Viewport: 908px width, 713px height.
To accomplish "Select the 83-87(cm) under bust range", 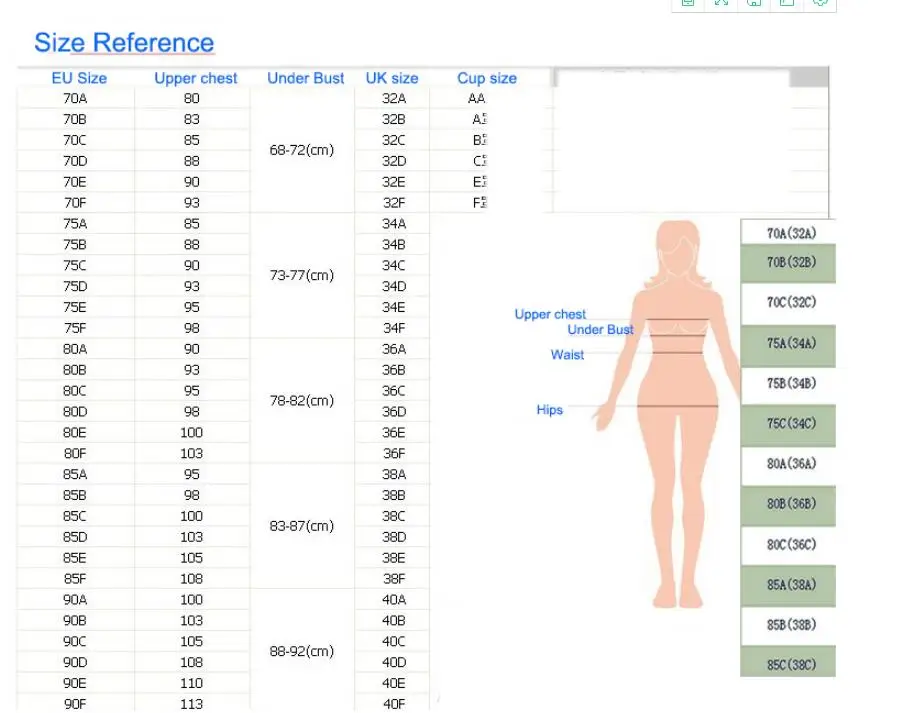I will [302, 526].
